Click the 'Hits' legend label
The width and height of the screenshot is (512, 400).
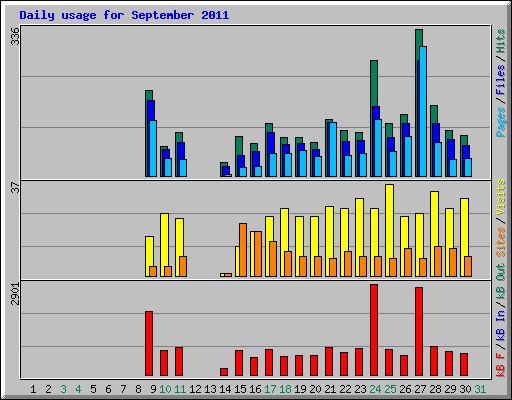[501, 41]
